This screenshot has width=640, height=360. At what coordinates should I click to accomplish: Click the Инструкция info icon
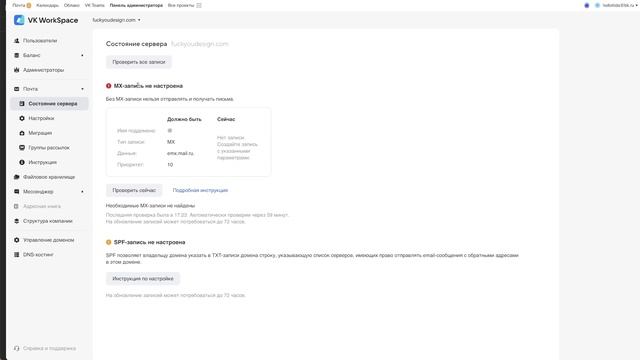coord(22,162)
